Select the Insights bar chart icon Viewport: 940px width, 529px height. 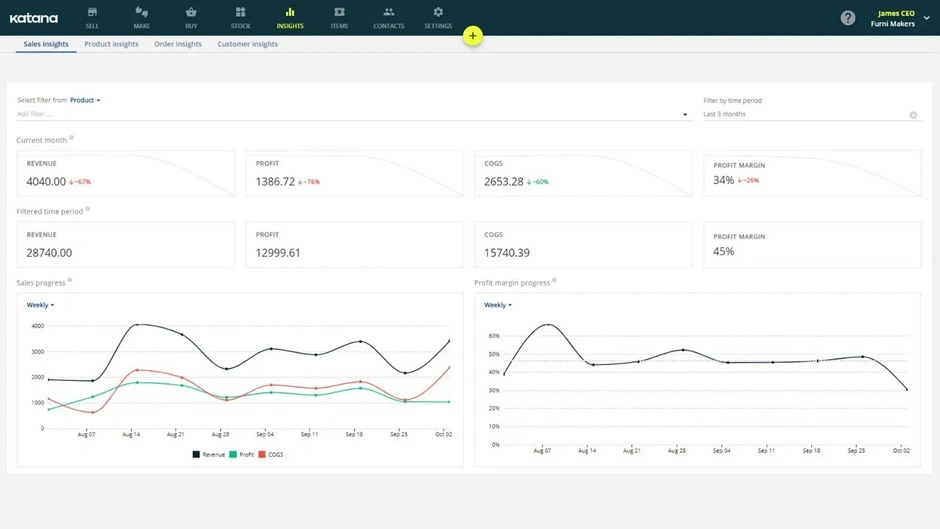[290, 13]
